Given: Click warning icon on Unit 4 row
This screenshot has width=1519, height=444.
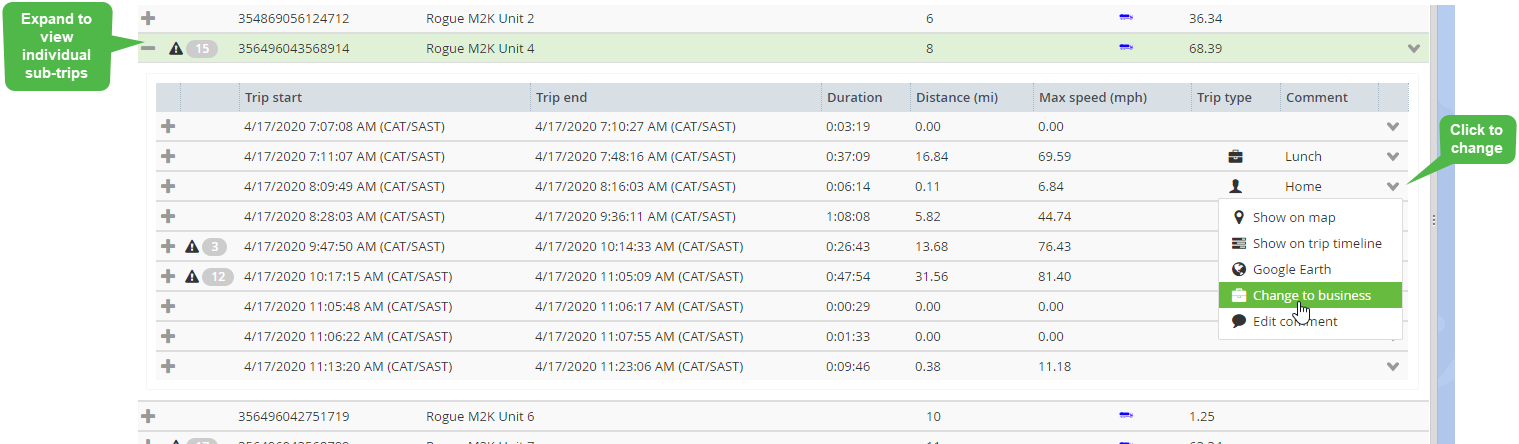Looking at the screenshot, I should [x=176, y=48].
